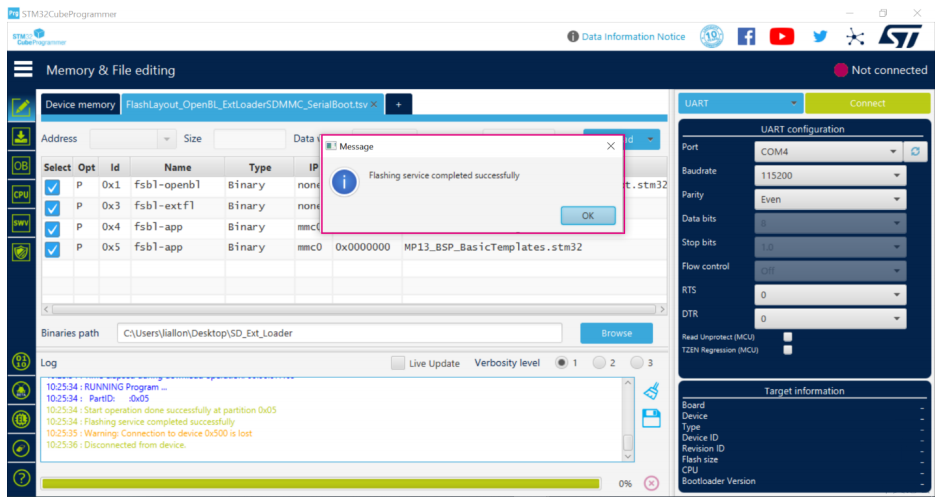Click the Size input field
The image size is (939, 503).
(250, 139)
